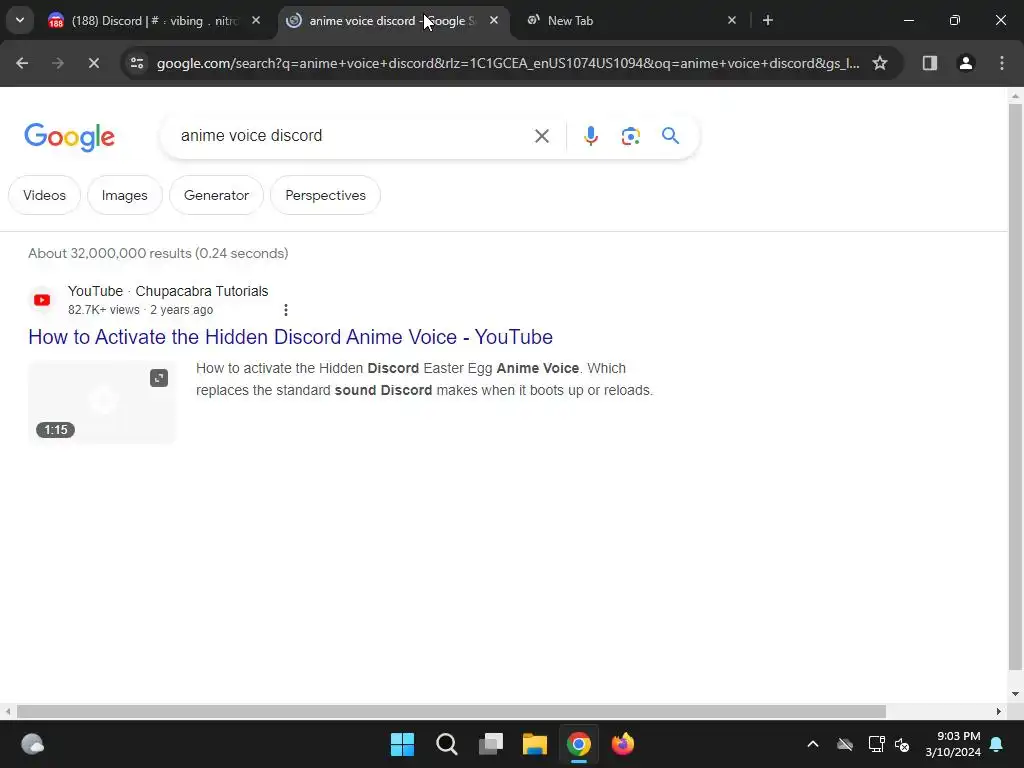Close the Discord tab
The height and width of the screenshot is (768, 1024).
point(256,21)
